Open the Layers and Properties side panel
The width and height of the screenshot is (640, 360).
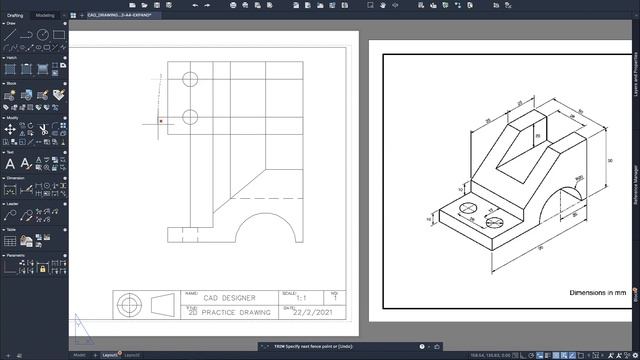coord(636,74)
